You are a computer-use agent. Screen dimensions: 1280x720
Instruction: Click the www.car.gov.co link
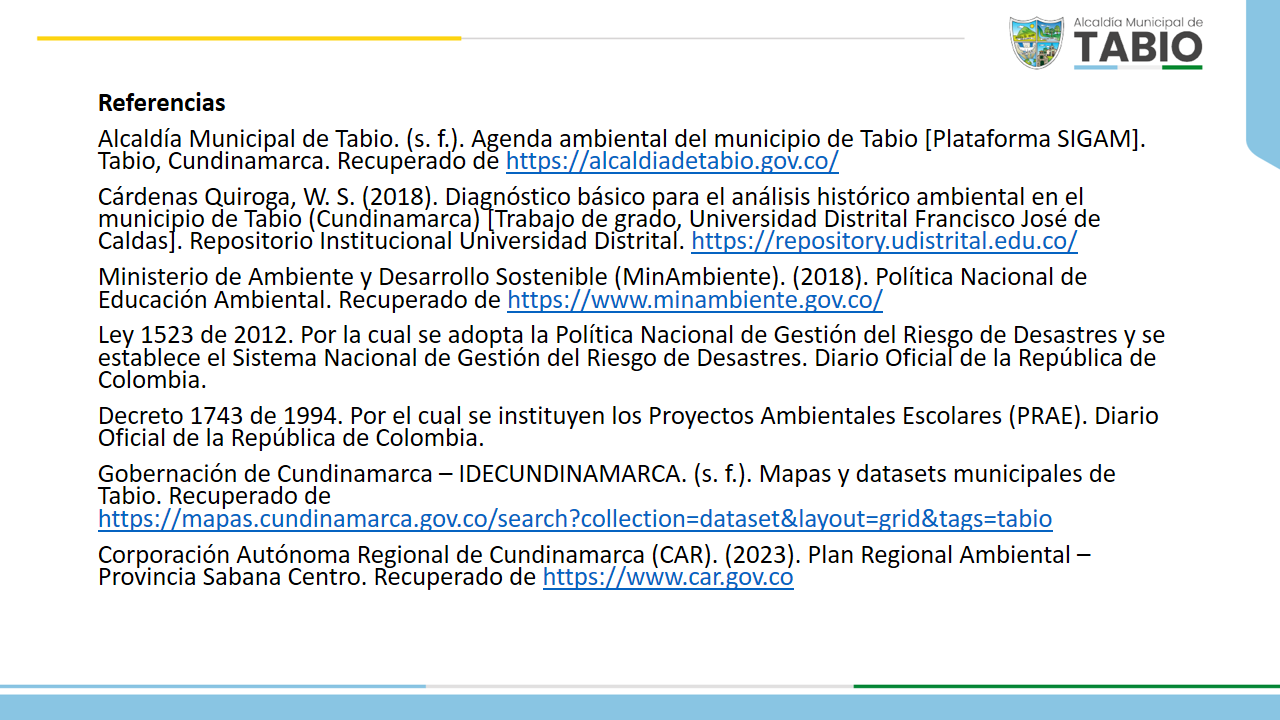(667, 577)
